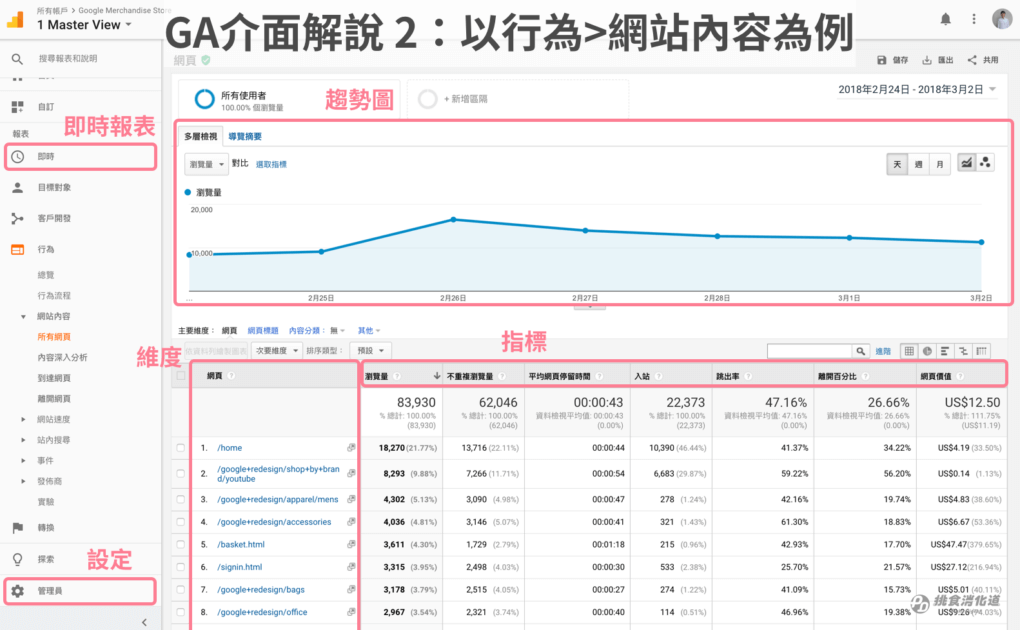The width and height of the screenshot is (1020, 630).
Task: Open the three-dot more options menu
Action: point(974,19)
